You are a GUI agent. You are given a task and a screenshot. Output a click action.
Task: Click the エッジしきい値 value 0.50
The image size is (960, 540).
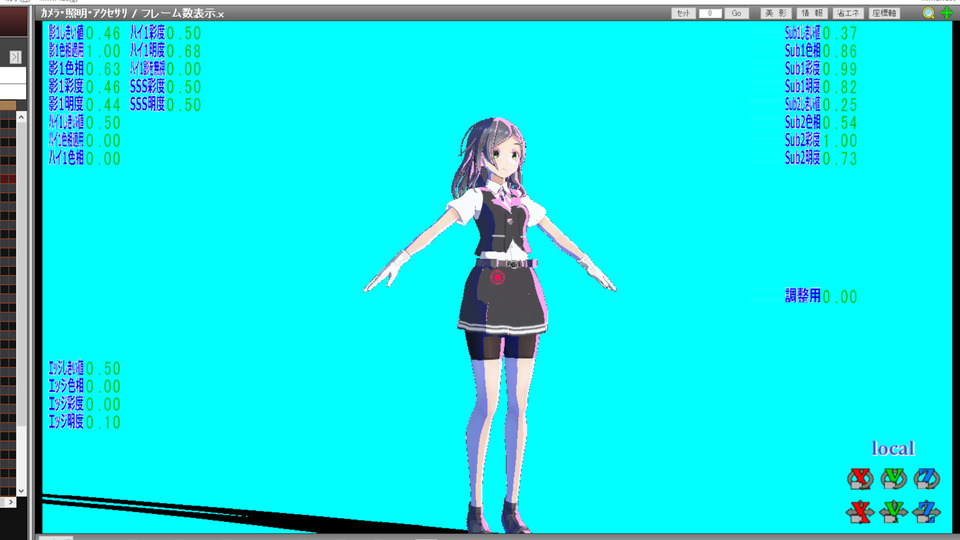tap(103, 369)
